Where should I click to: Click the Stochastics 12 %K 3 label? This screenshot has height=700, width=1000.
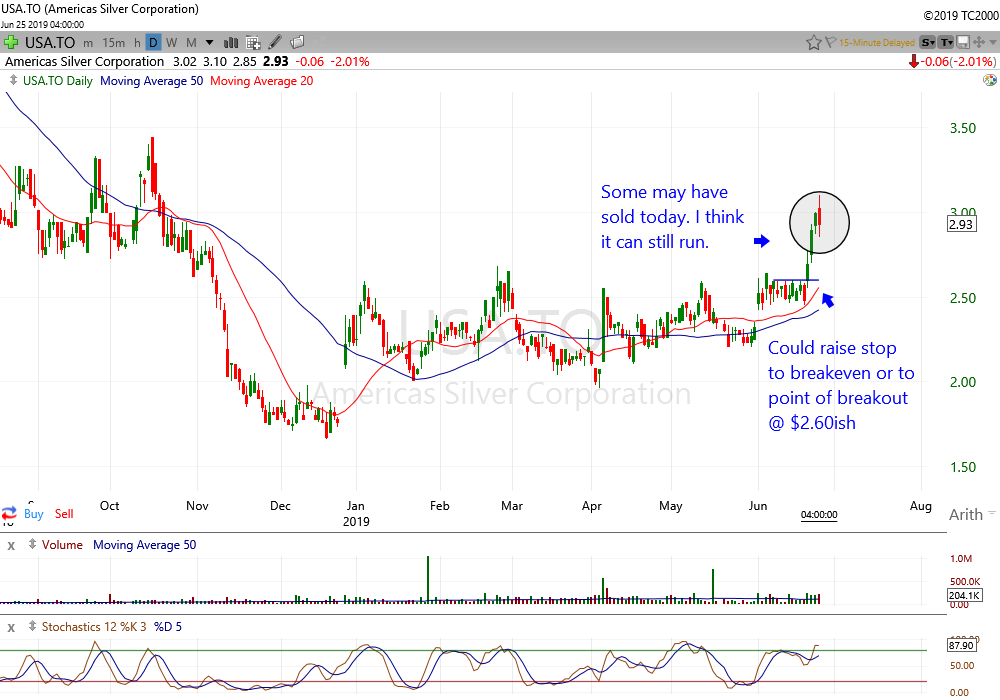tap(94, 627)
